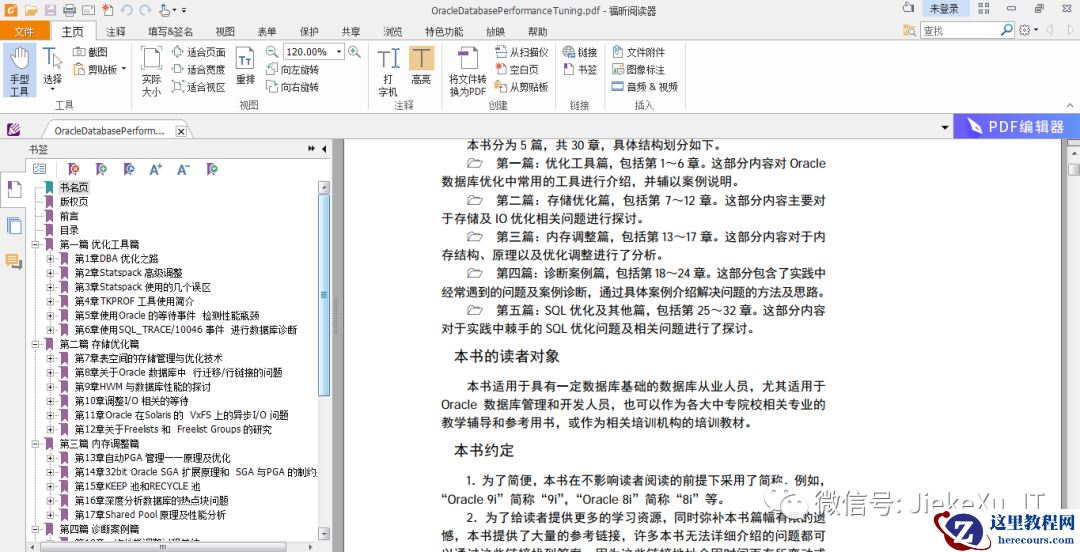This screenshot has width=1080, height=552.
Task: Open the PDF编辑器 button
Action: click(x=1017, y=127)
